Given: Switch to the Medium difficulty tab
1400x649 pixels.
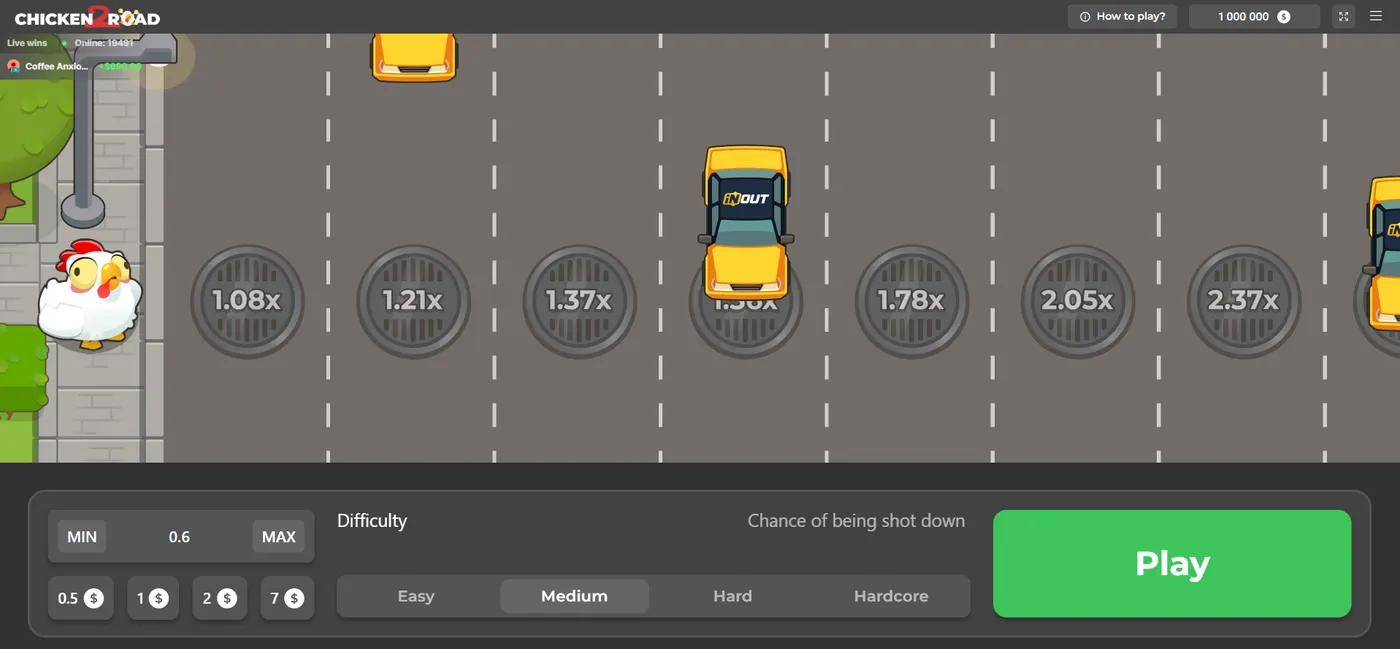Looking at the screenshot, I should coord(574,596).
